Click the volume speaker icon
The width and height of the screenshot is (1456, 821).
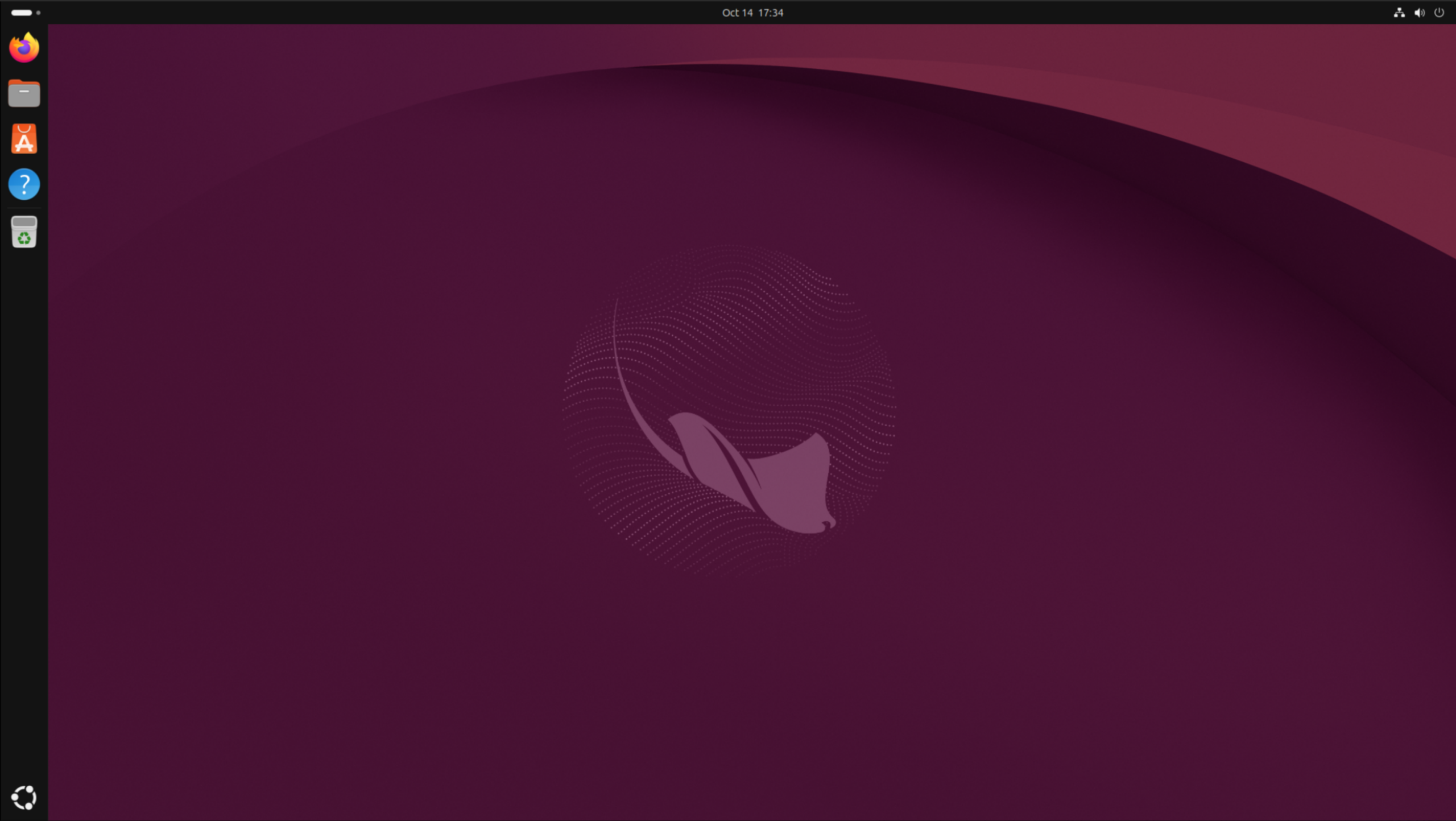tap(1420, 13)
